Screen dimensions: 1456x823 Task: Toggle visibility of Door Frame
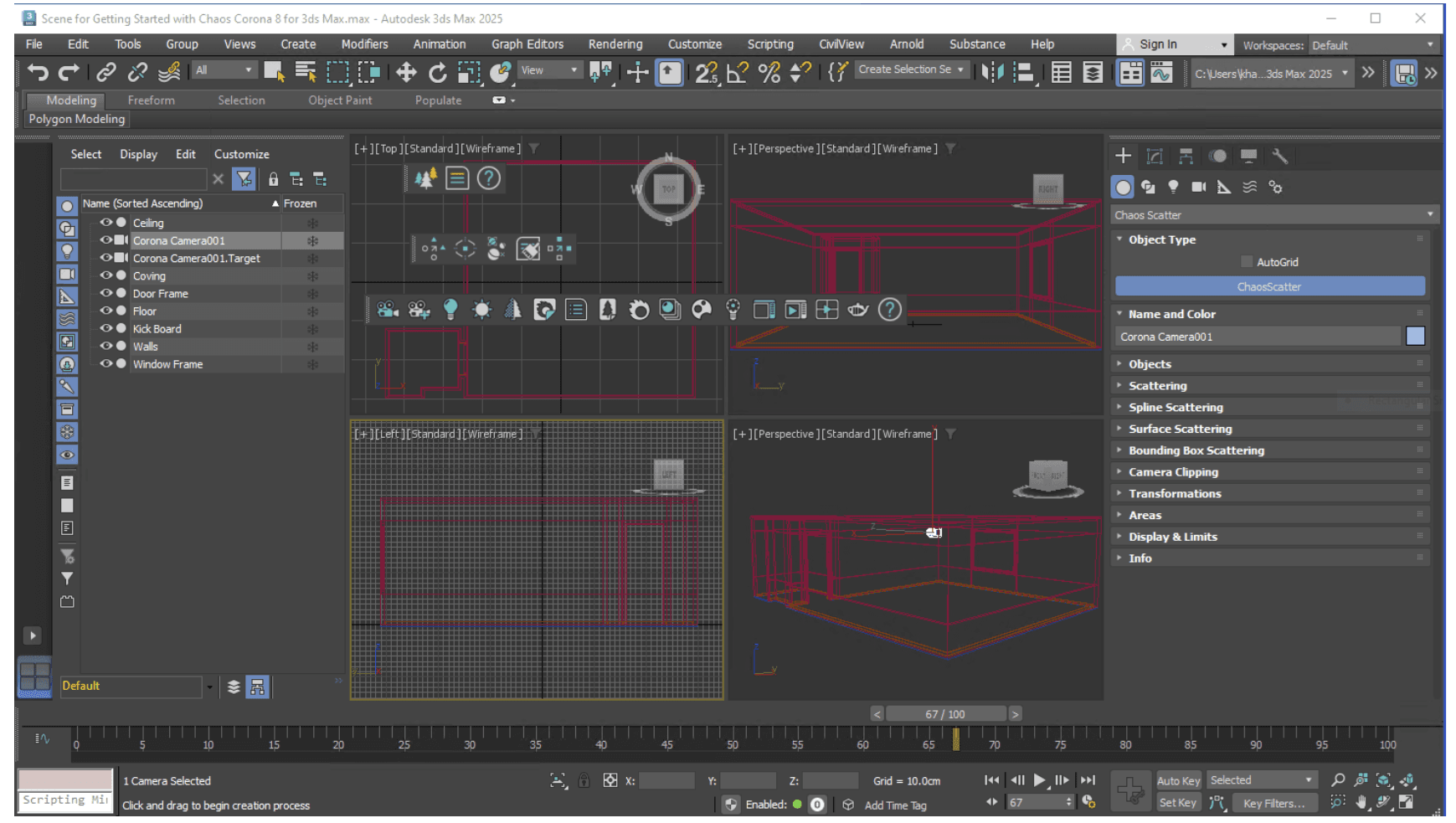coord(106,293)
